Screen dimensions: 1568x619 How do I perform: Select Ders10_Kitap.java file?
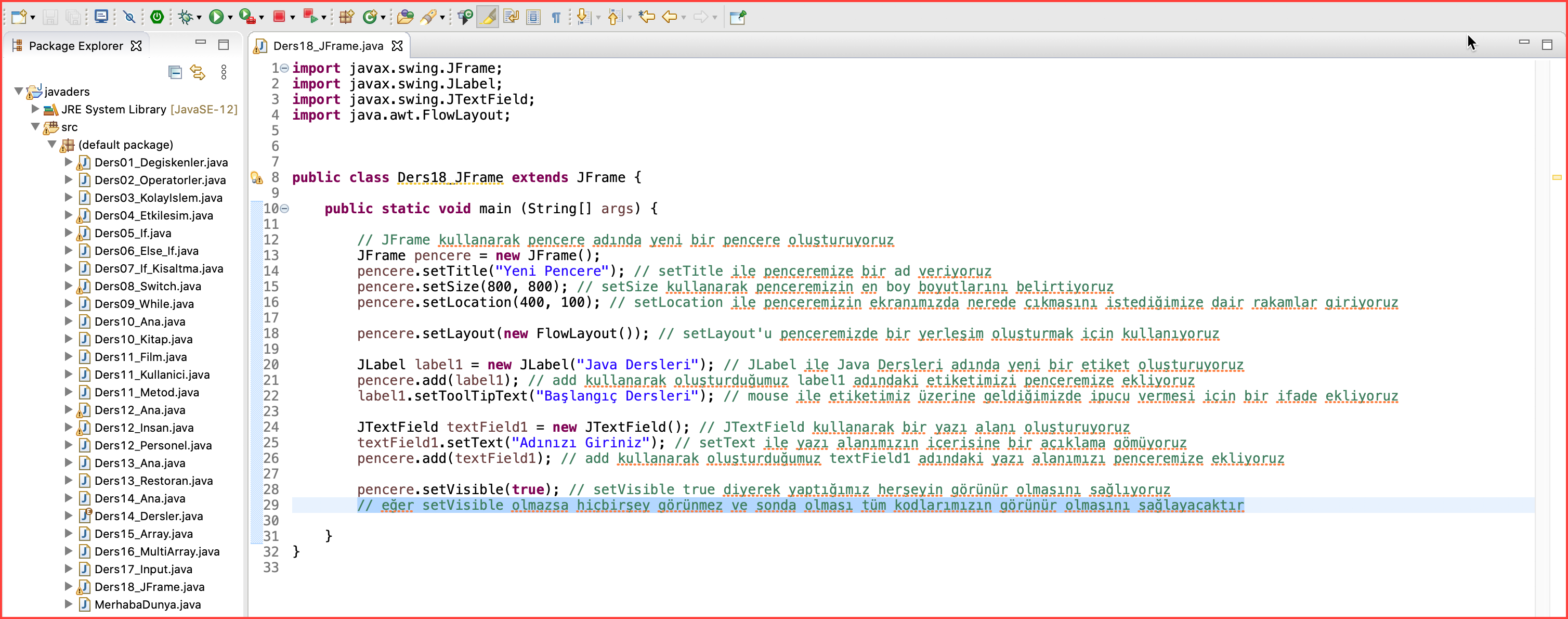point(143,339)
